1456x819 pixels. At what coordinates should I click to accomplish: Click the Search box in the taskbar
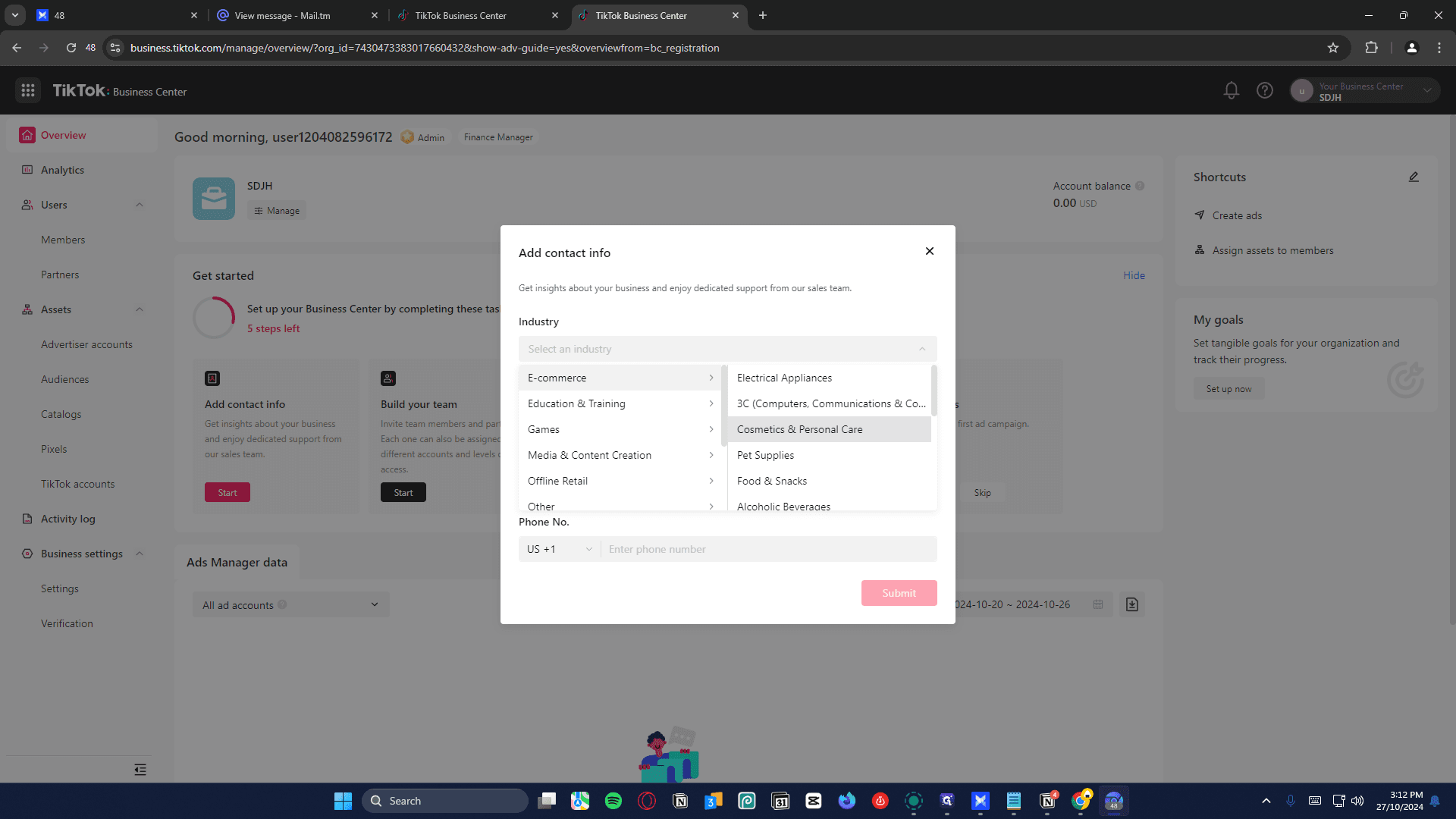tap(445, 801)
